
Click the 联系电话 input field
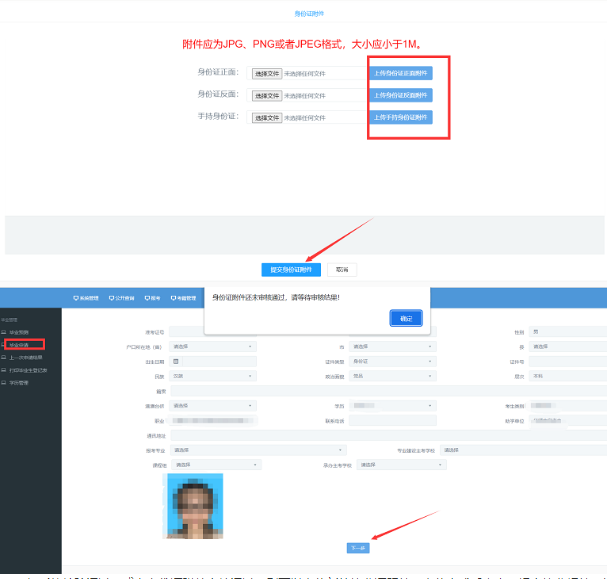point(393,421)
